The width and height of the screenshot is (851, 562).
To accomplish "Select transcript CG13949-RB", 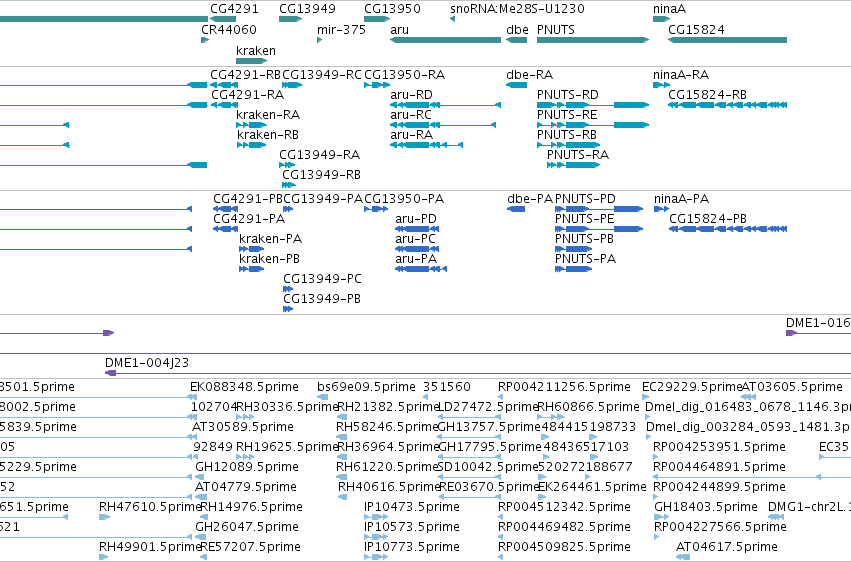I will click(x=289, y=185).
